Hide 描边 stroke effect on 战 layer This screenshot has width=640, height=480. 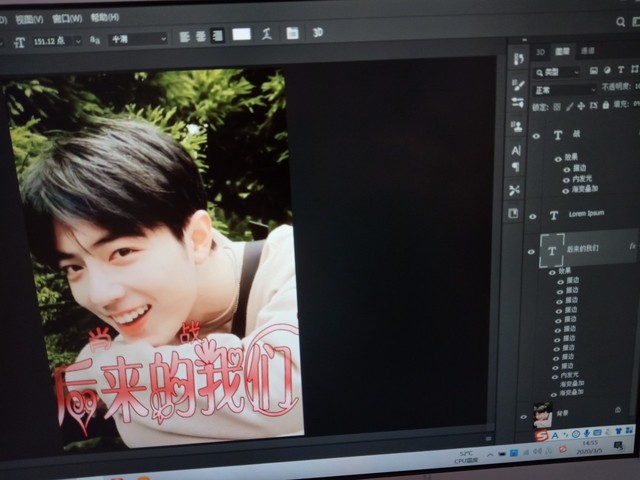567,169
